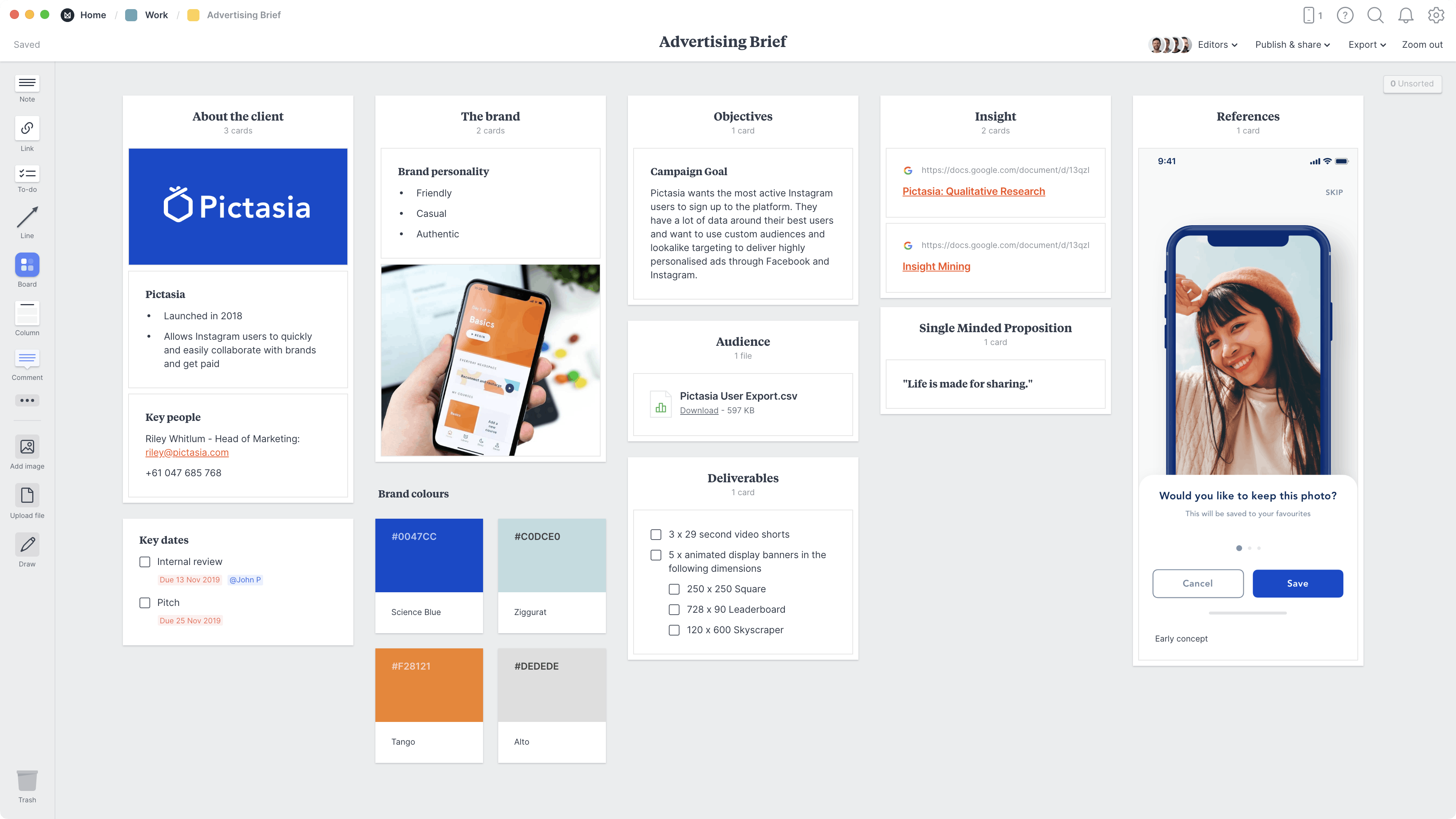Screen dimensions: 1456x819
Task: Toggle the Internal review checkbox
Action: point(145,562)
